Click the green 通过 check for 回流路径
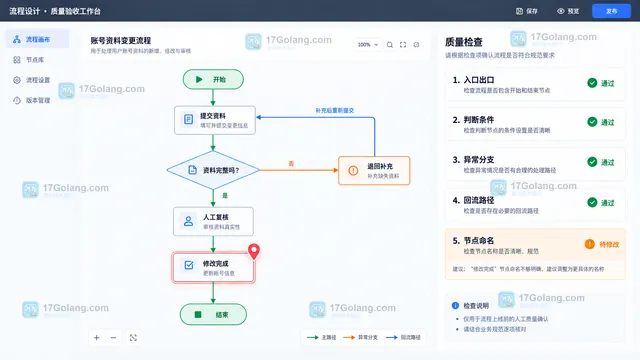640x360 pixels. click(x=592, y=202)
